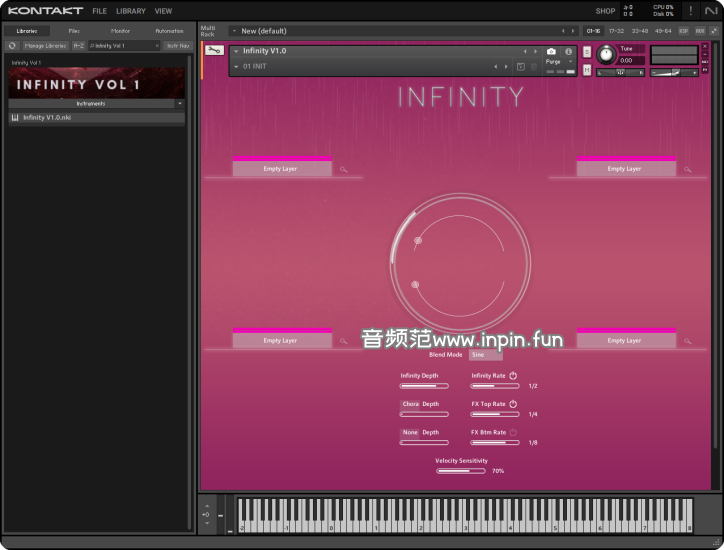Viewport: 724px width, 550px height.
Task: Clear the library search with the X icon
Action: pyautogui.click(x=157, y=45)
